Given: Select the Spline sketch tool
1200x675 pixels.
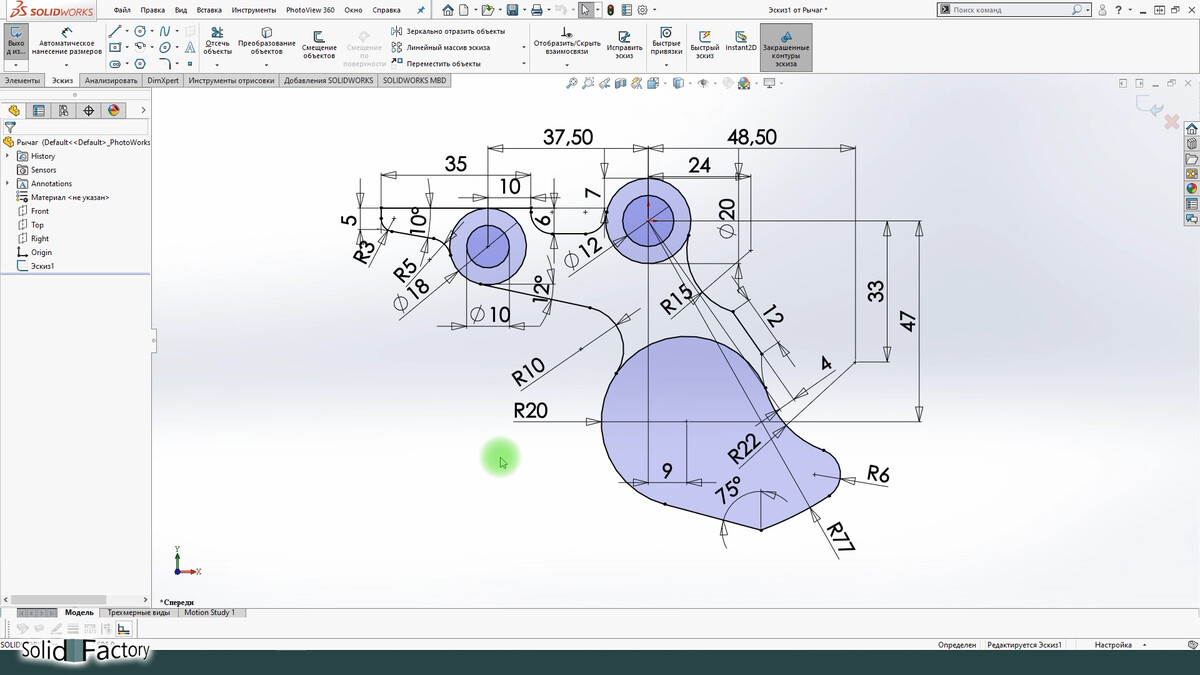Looking at the screenshot, I should click(165, 32).
